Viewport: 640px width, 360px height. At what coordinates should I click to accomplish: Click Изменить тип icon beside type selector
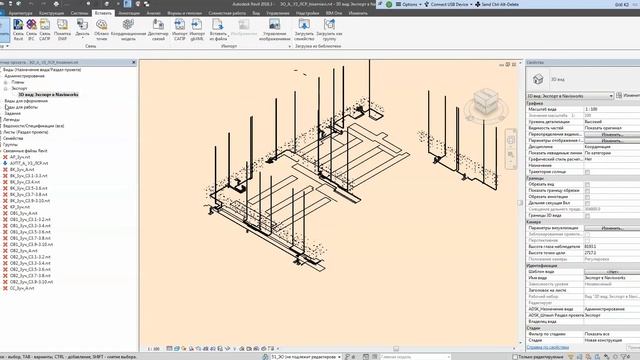619,96
